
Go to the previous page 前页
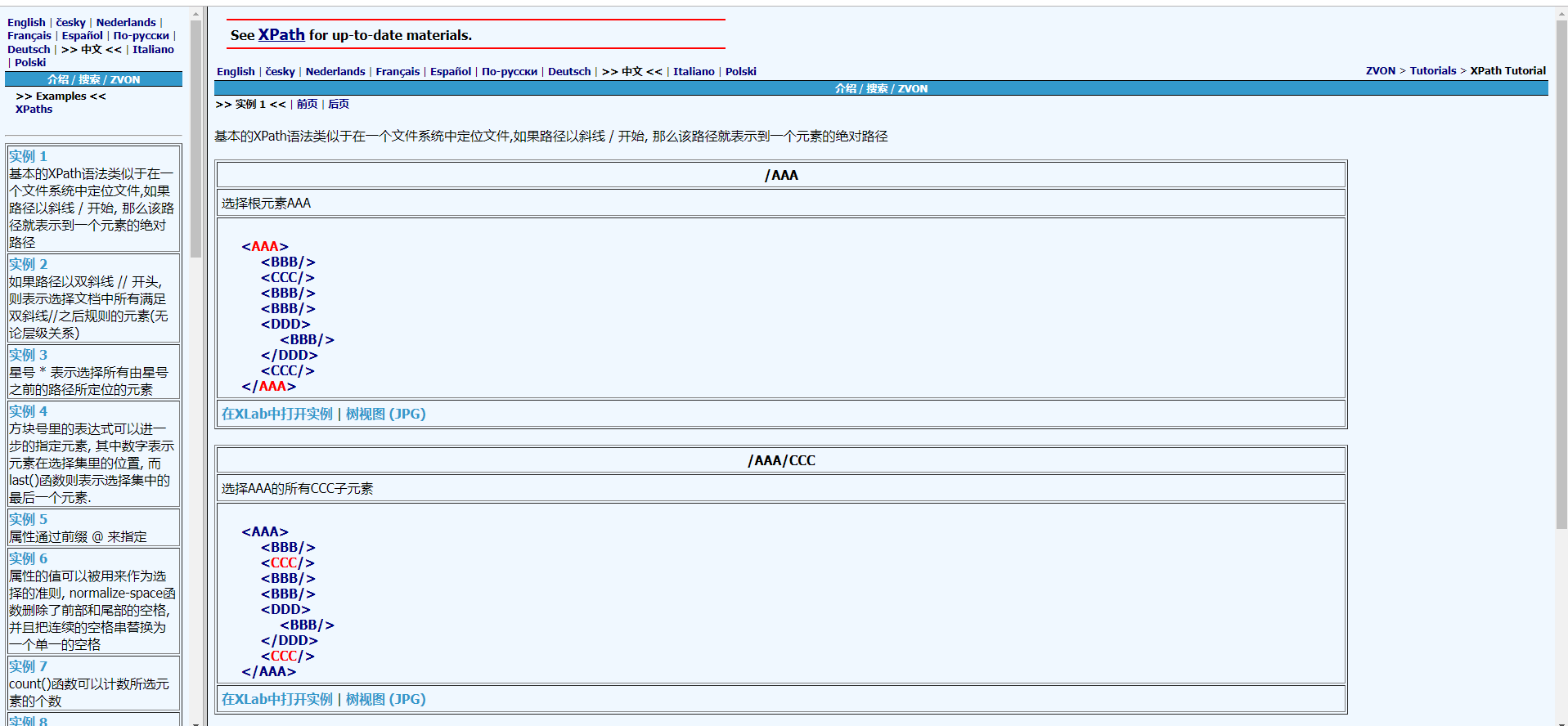pos(308,104)
